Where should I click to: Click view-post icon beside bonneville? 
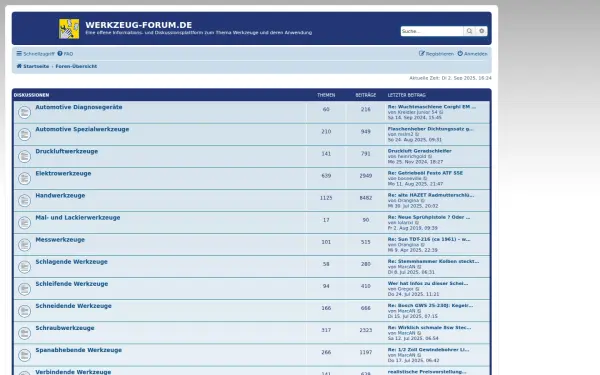pos(425,179)
